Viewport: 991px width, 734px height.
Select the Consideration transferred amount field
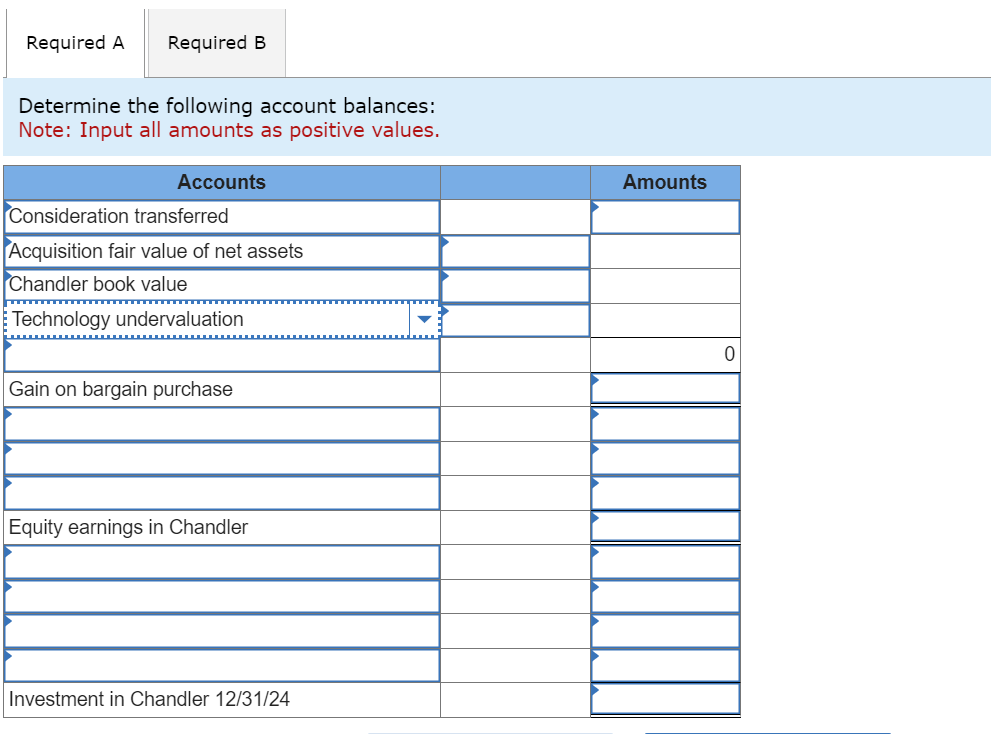[x=665, y=216]
